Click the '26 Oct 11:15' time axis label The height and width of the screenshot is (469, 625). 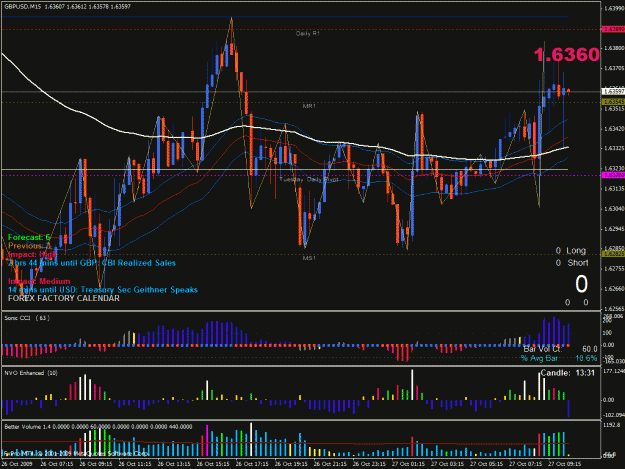tap(135, 464)
